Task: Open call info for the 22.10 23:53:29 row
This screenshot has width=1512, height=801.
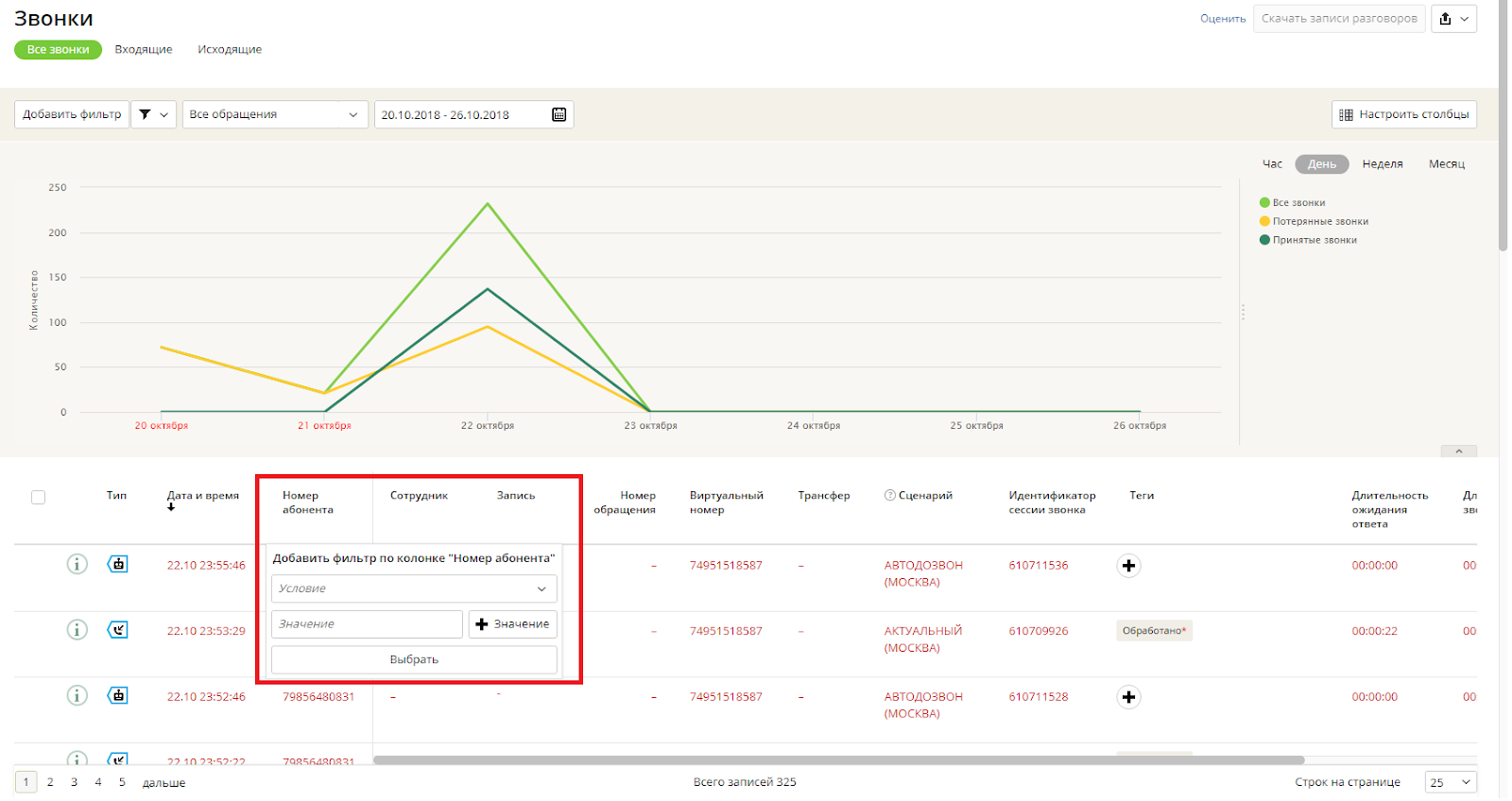Action: 77,630
